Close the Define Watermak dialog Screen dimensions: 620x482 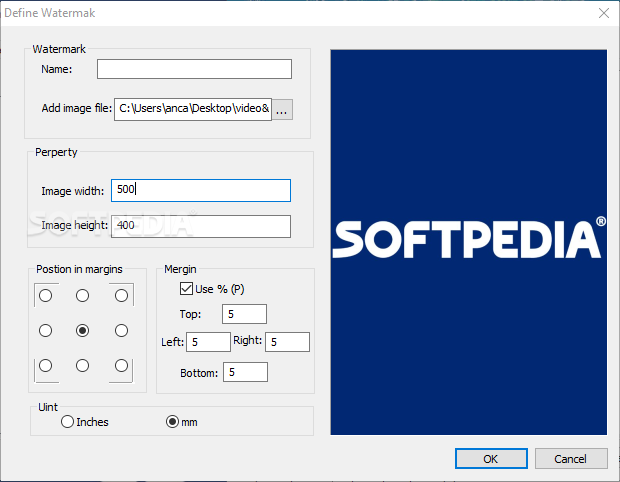point(604,13)
